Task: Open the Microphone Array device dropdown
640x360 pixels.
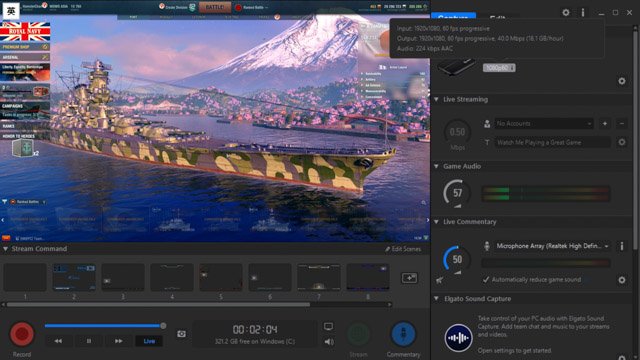Action: (552, 246)
